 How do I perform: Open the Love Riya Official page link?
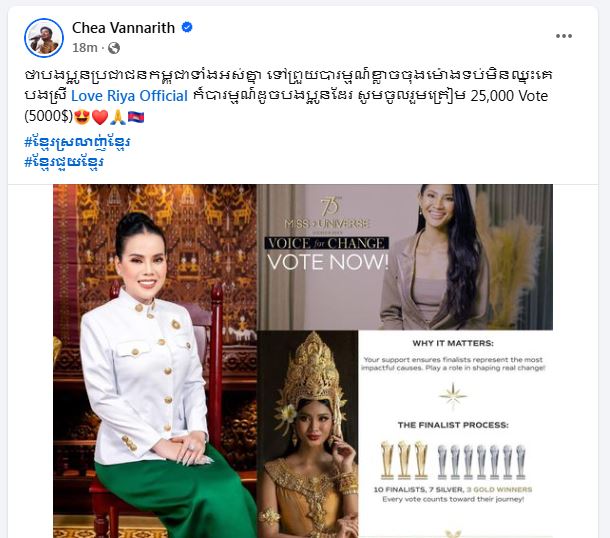click(x=129, y=96)
